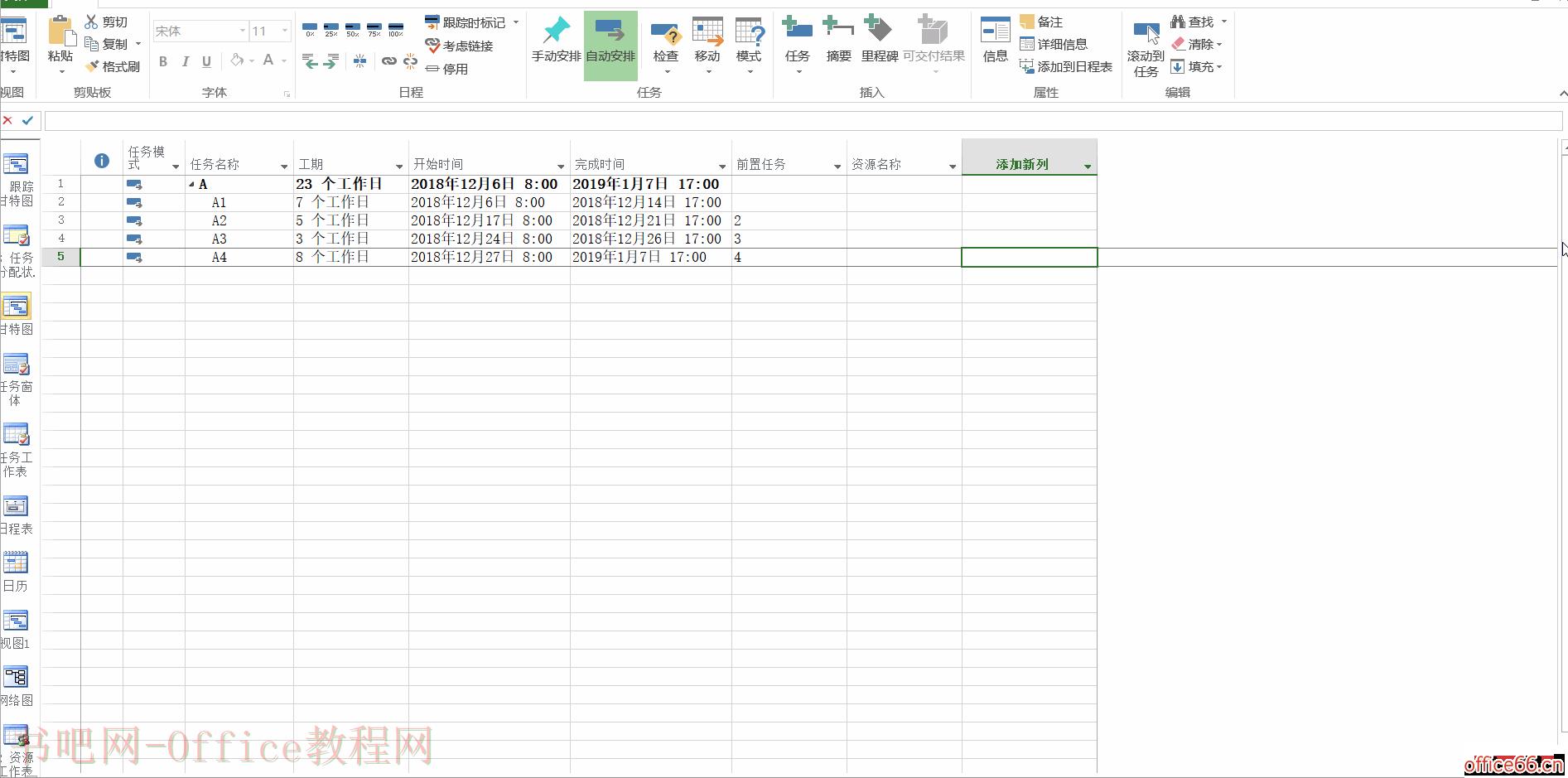Viewport: 1568px width, 778px height.
Task: Confirm entry with the check mark
Action: pos(27,120)
